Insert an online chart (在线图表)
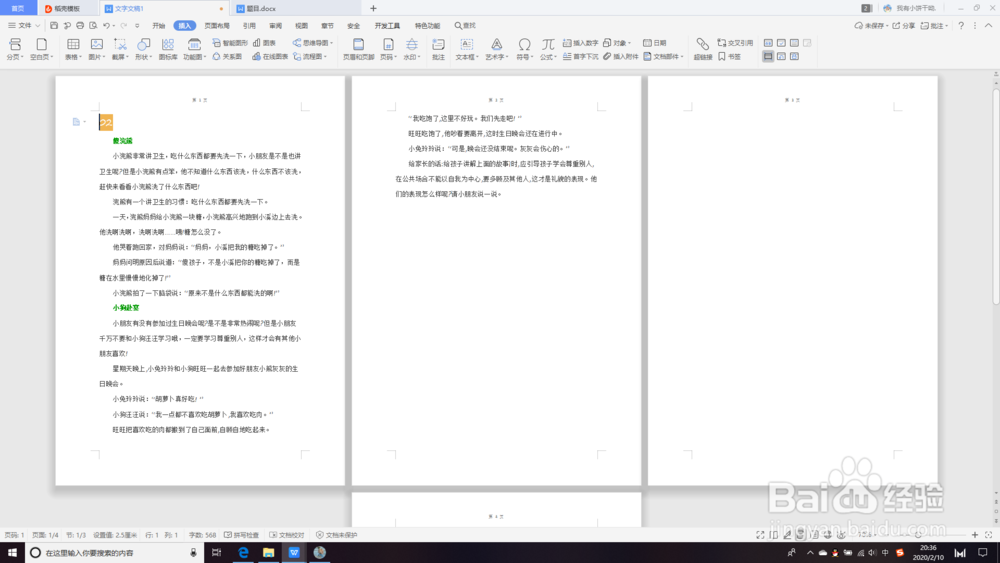1000x563 pixels. (270, 57)
